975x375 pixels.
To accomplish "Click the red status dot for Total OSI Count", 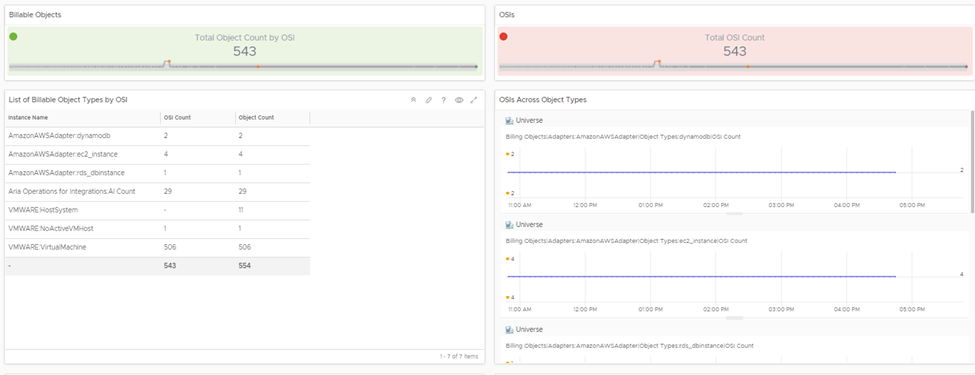I will 504,37.
